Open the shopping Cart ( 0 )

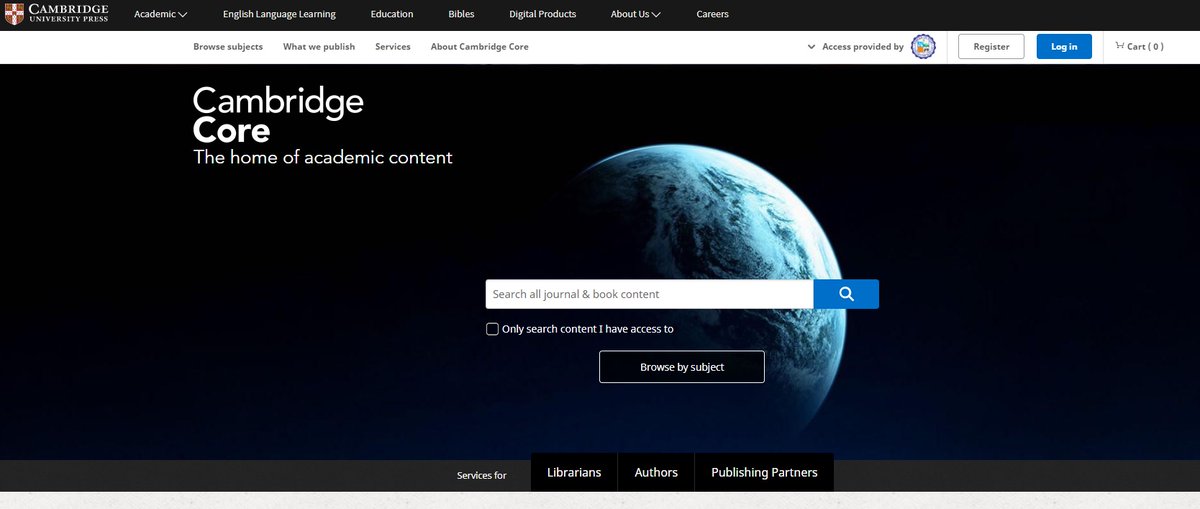point(1139,47)
